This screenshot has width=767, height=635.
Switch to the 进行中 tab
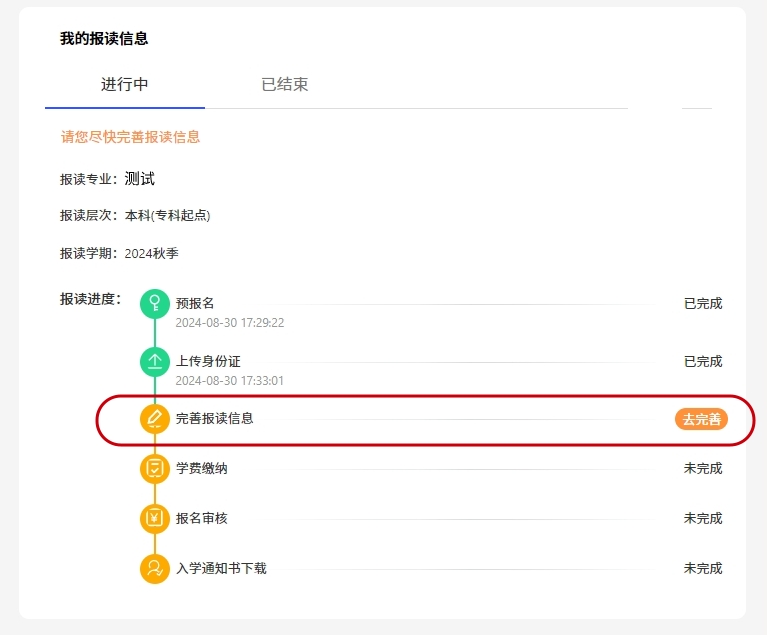[x=125, y=84]
